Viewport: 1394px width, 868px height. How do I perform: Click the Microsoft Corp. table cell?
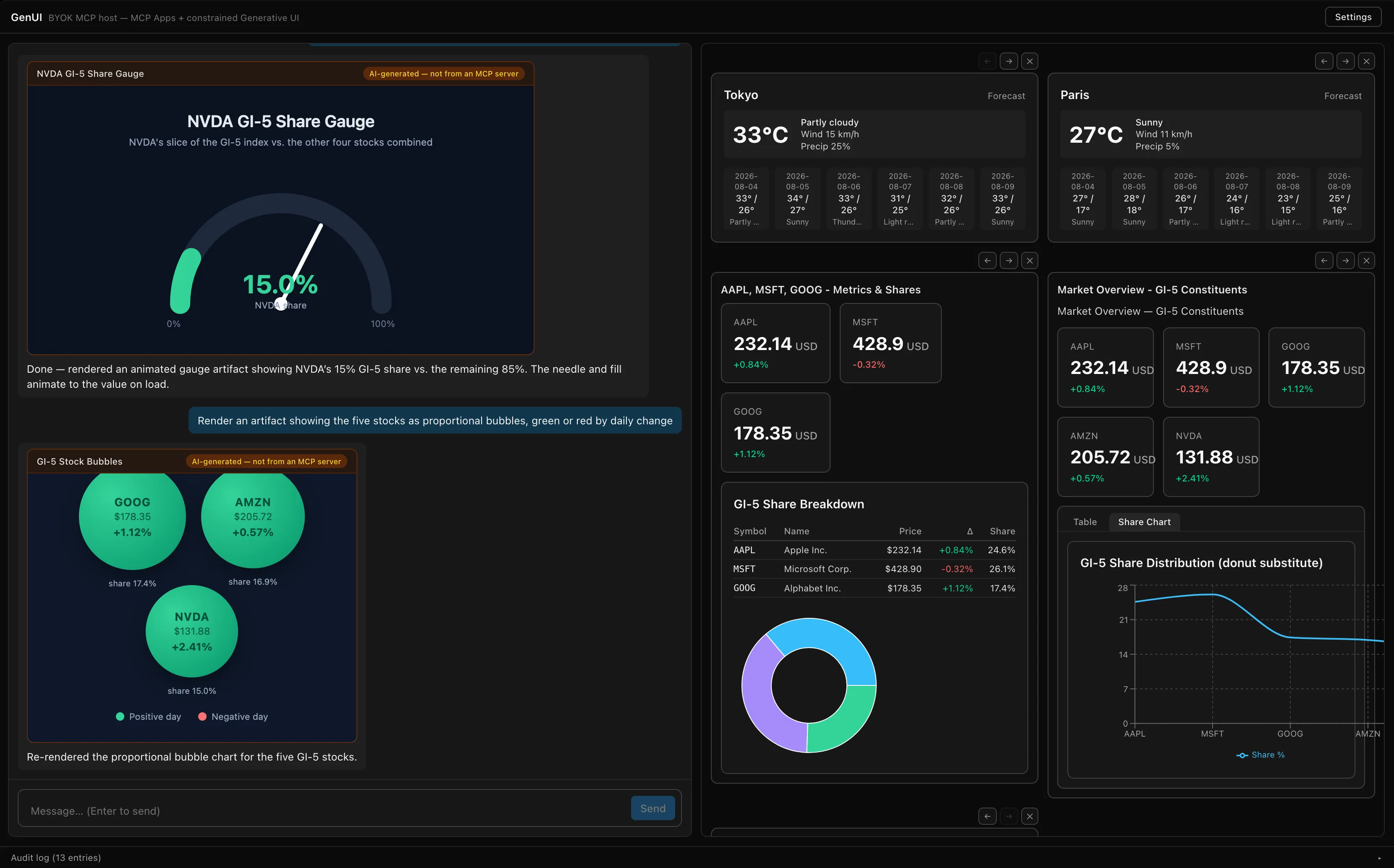818,569
